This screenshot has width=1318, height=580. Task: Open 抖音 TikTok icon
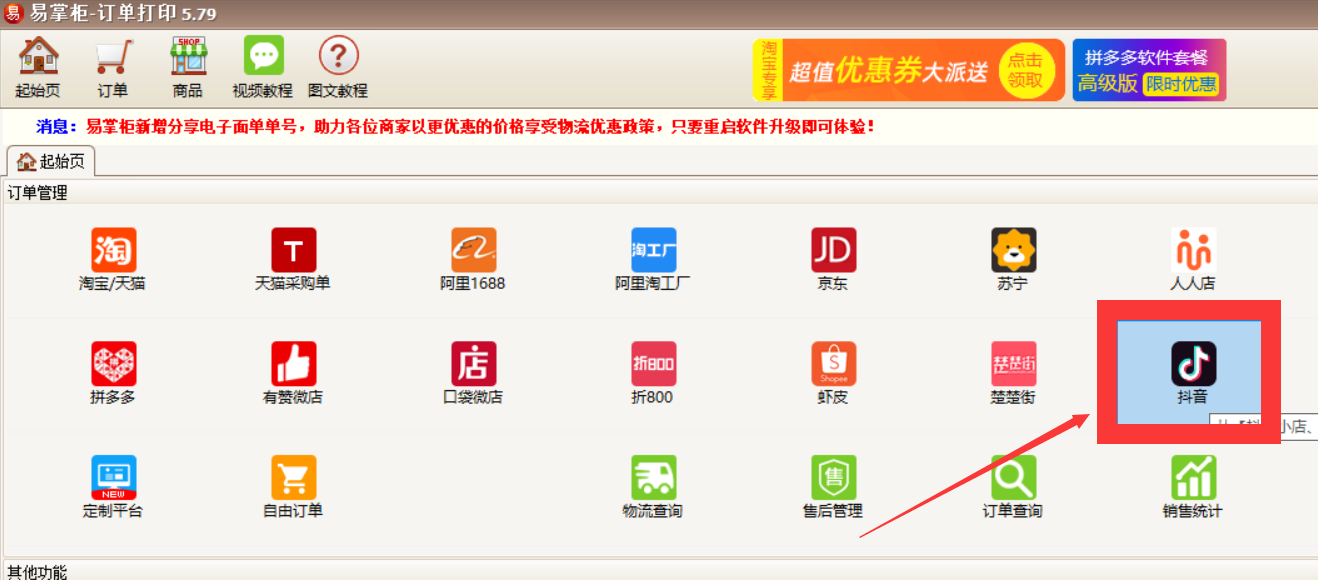tap(1193, 373)
